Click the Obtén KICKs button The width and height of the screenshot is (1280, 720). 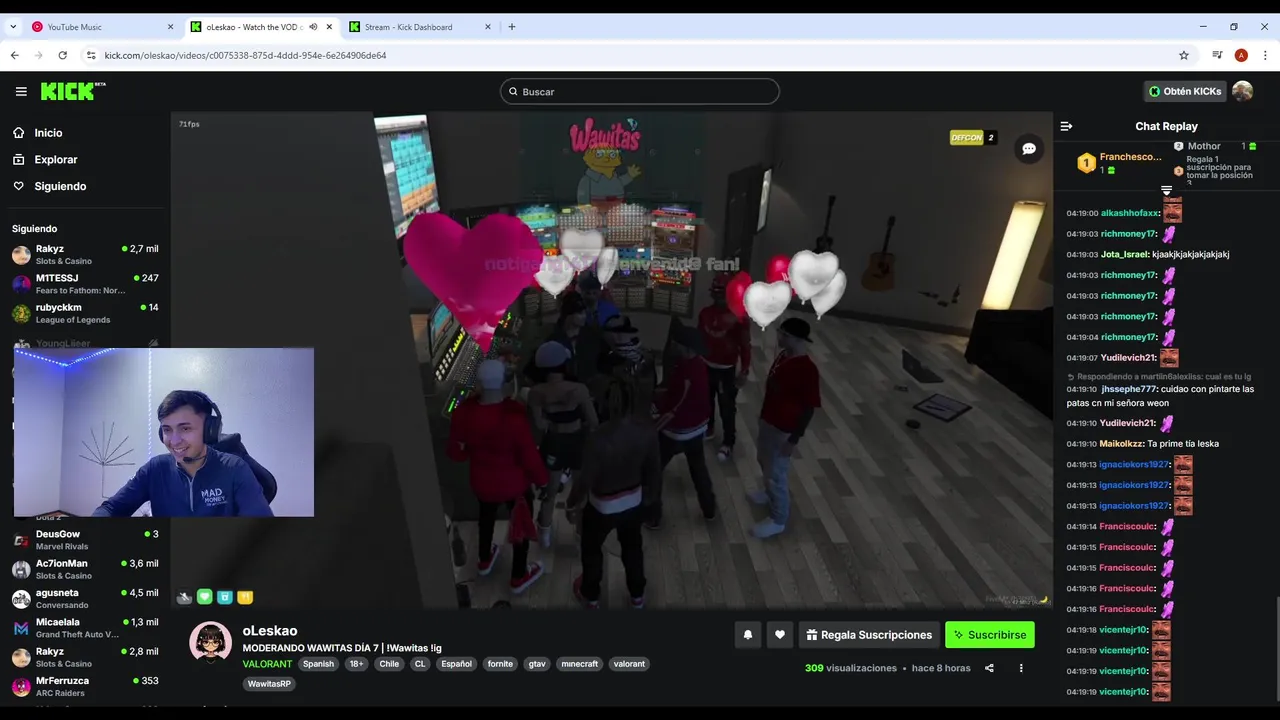coord(1185,91)
